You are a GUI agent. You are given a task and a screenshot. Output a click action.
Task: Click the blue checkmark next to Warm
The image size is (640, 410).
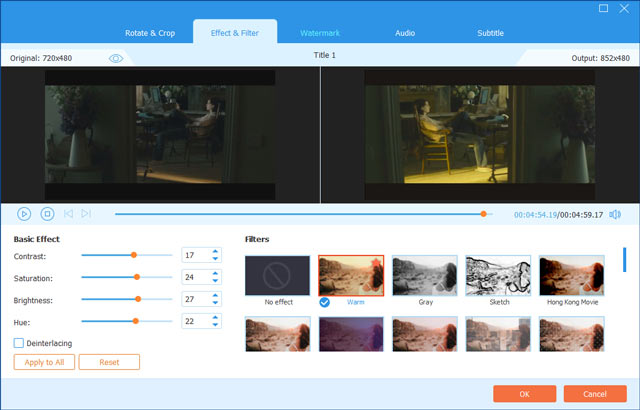[324, 302]
